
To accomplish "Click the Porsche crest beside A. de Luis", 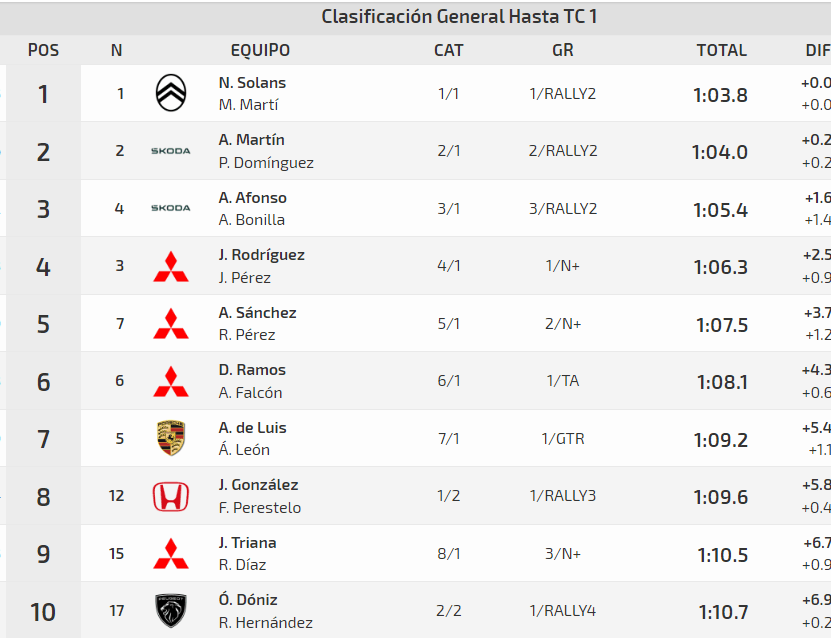I will click(171, 438).
